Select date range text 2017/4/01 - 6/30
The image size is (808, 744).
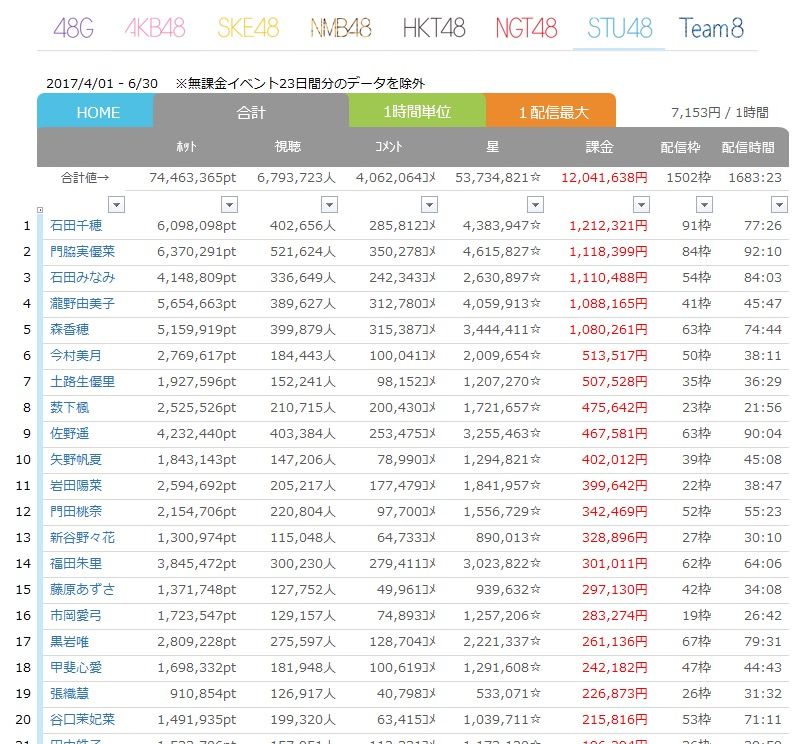pyautogui.click(x=102, y=83)
